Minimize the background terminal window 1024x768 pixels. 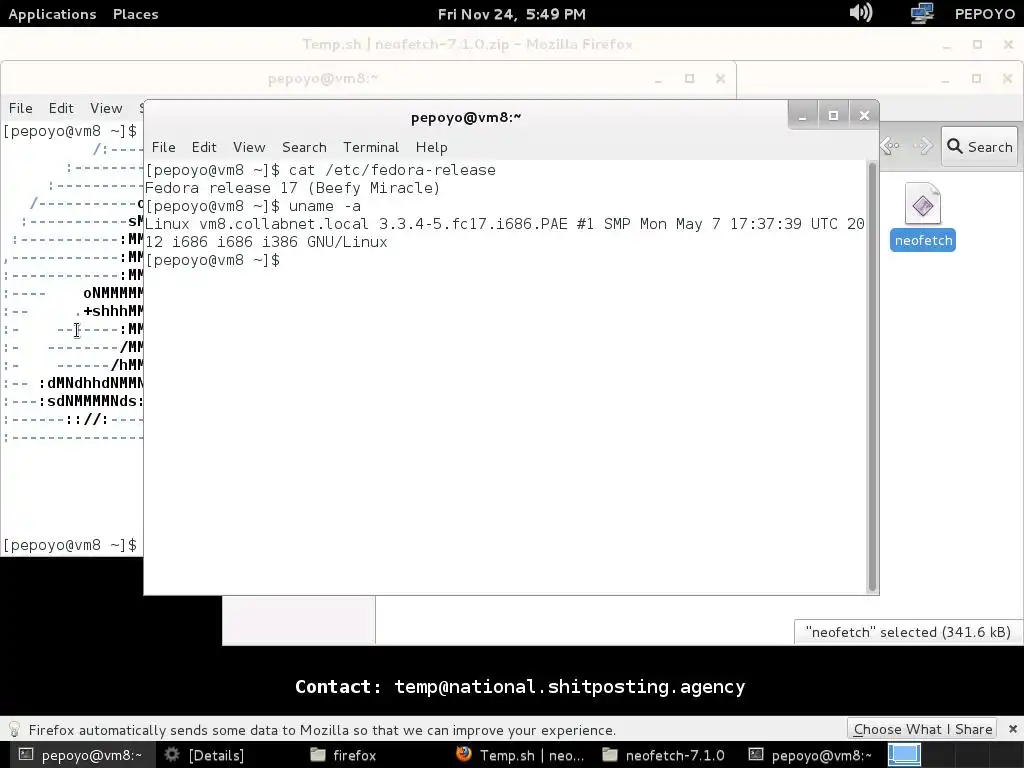[x=658, y=79]
